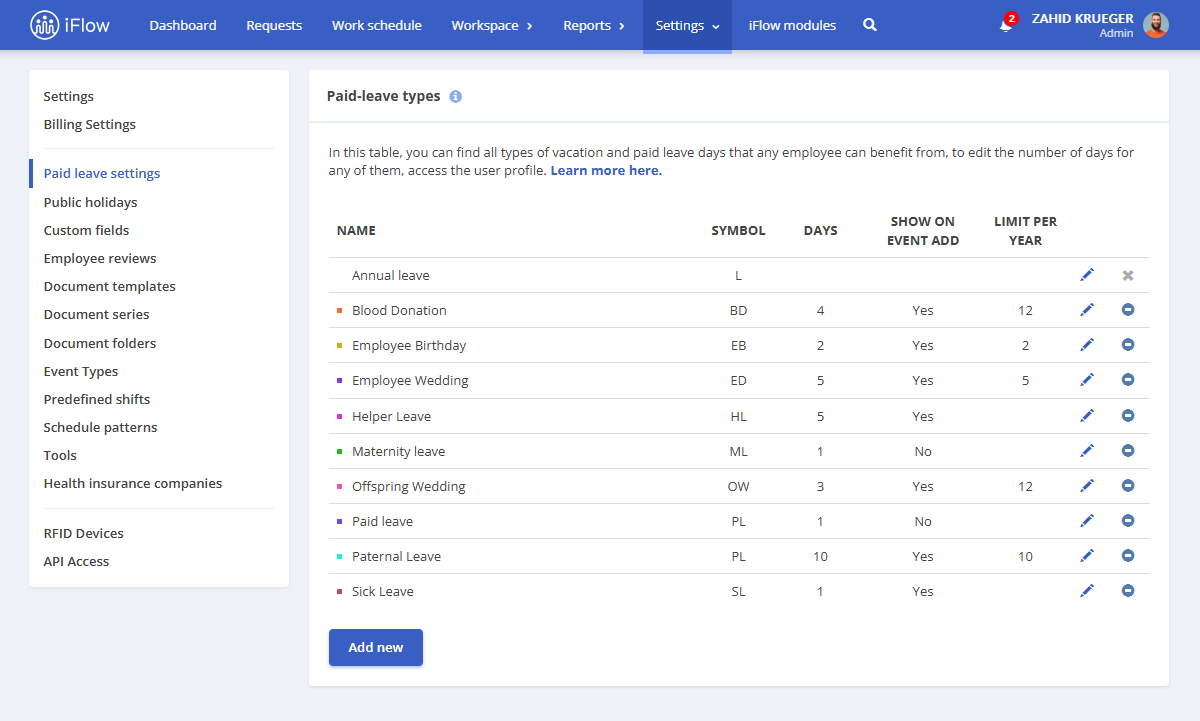Open Schedule patterns
This screenshot has width=1200, height=721.
tap(101, 428)
